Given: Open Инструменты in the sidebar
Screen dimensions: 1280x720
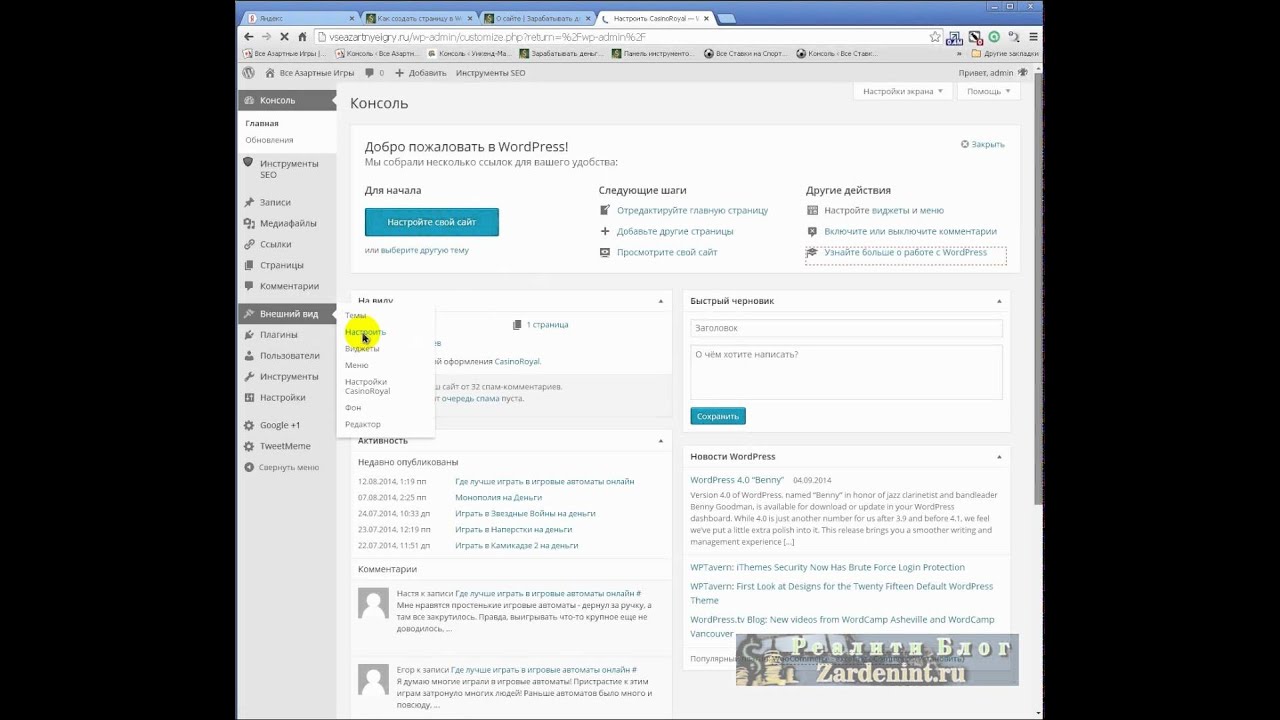Looking at the screenshot, I should point(287,377).
